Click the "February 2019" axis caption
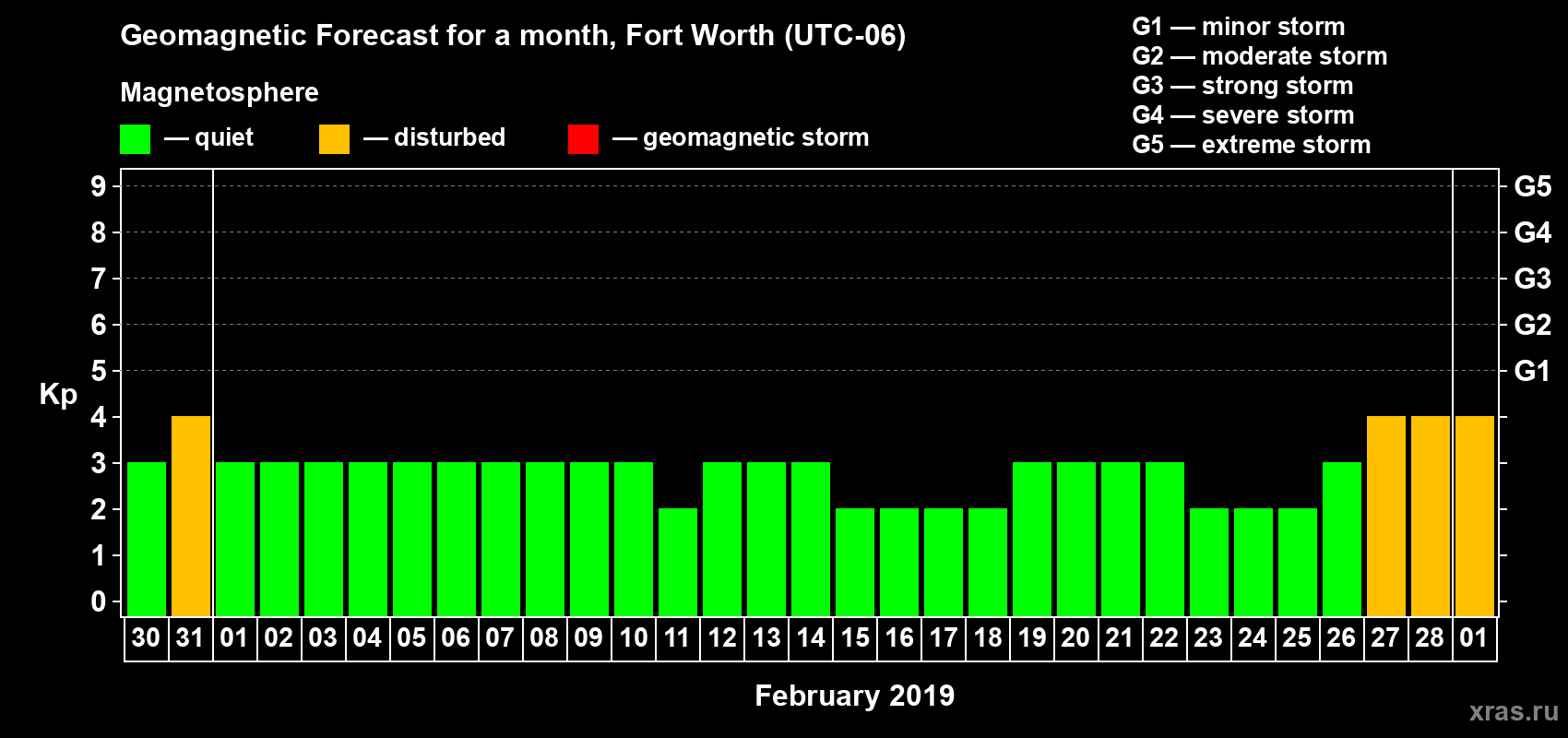This screenshot has height=738, width=1568. point(855,696)
